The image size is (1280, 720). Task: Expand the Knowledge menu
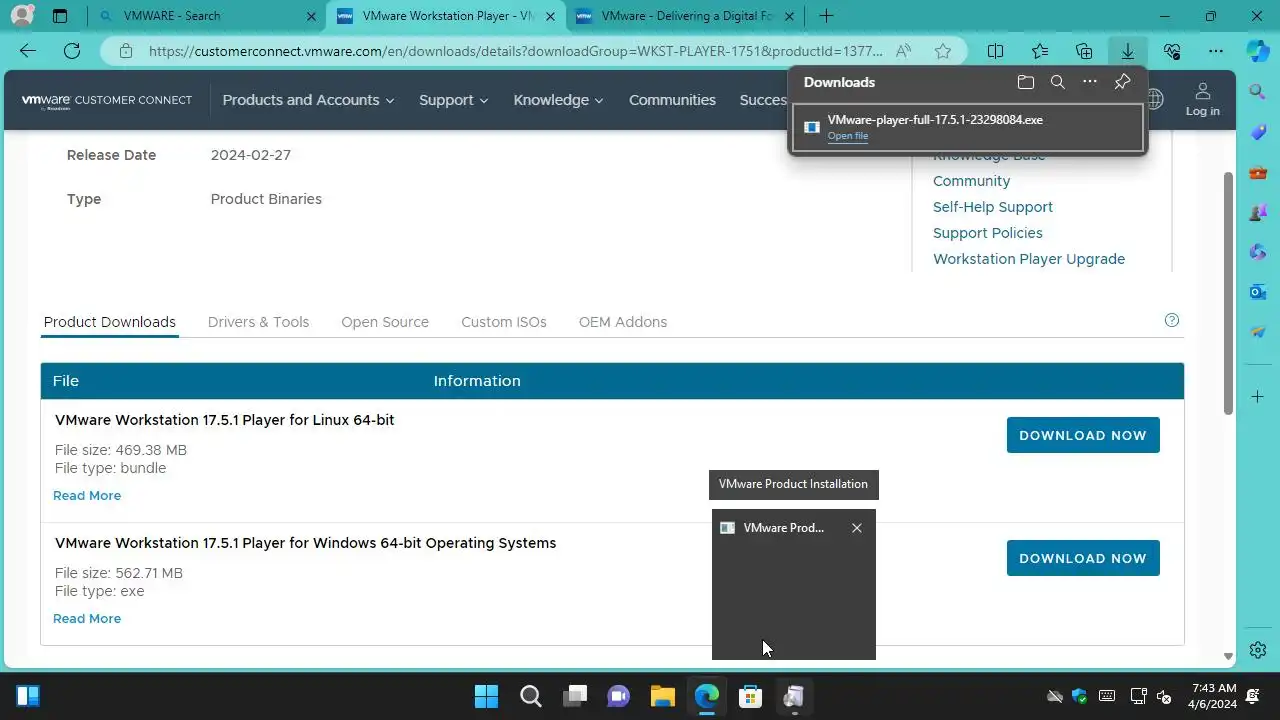click(x=558, y=100)
